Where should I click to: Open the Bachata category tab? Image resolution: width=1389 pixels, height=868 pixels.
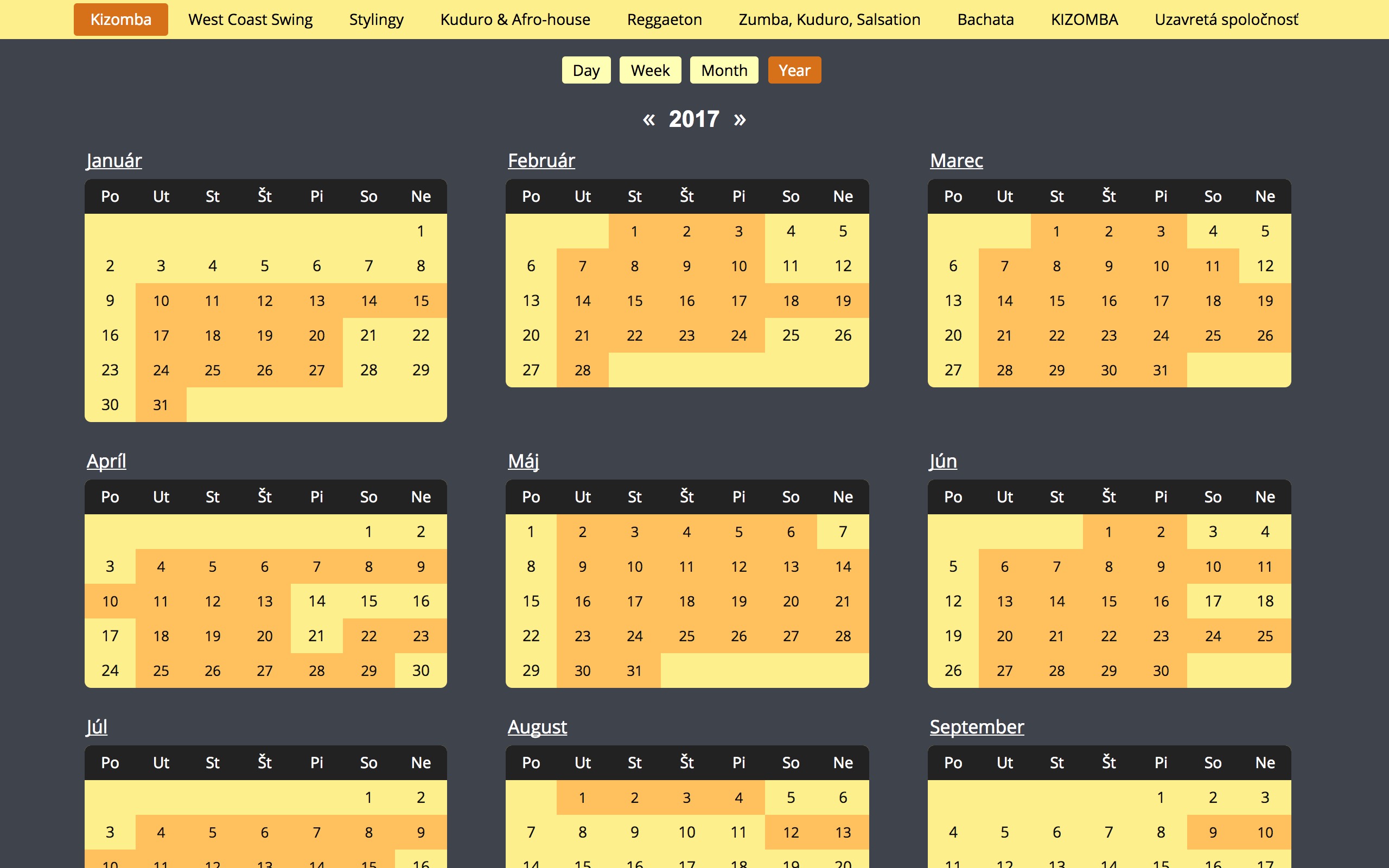(x=985, y=20)
